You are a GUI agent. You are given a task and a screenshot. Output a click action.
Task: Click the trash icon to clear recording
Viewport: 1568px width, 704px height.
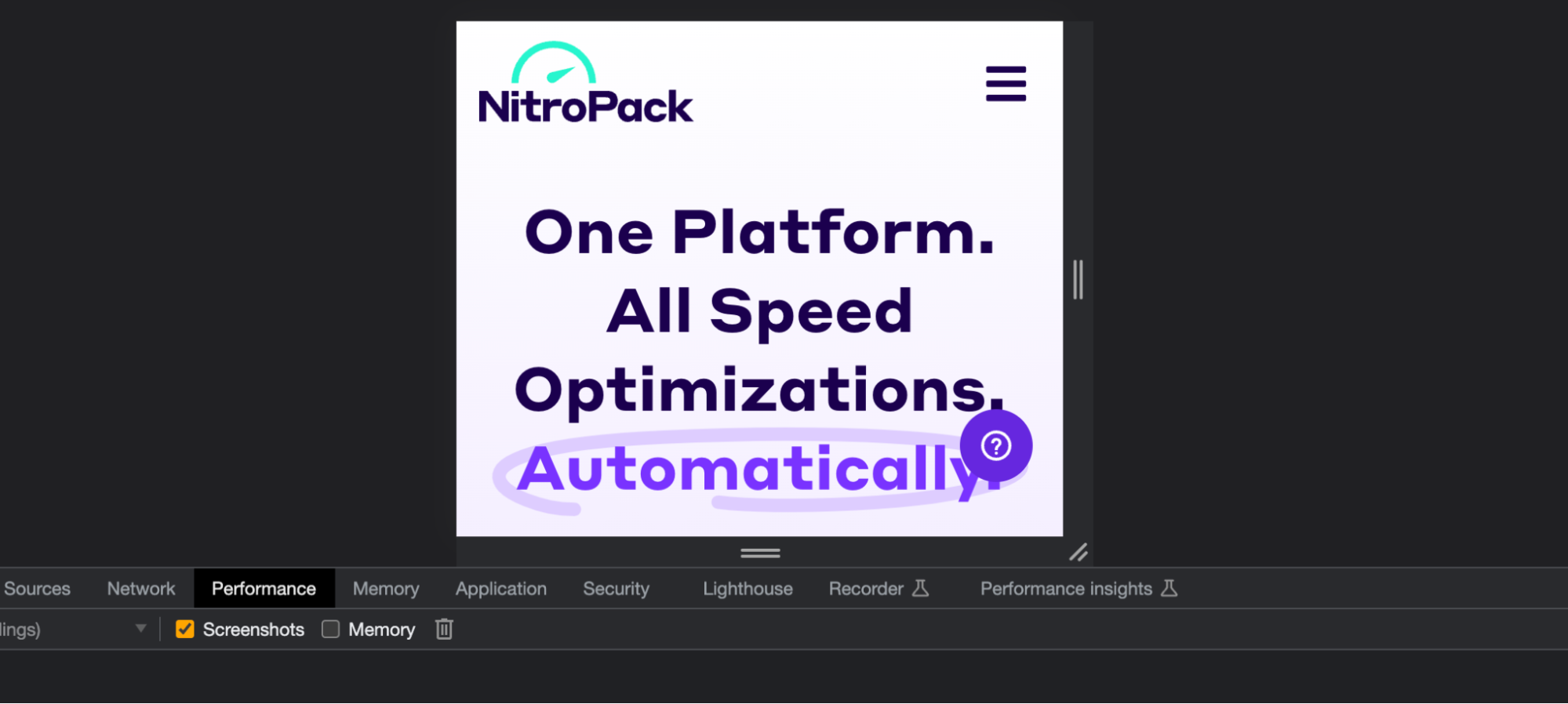444,629
